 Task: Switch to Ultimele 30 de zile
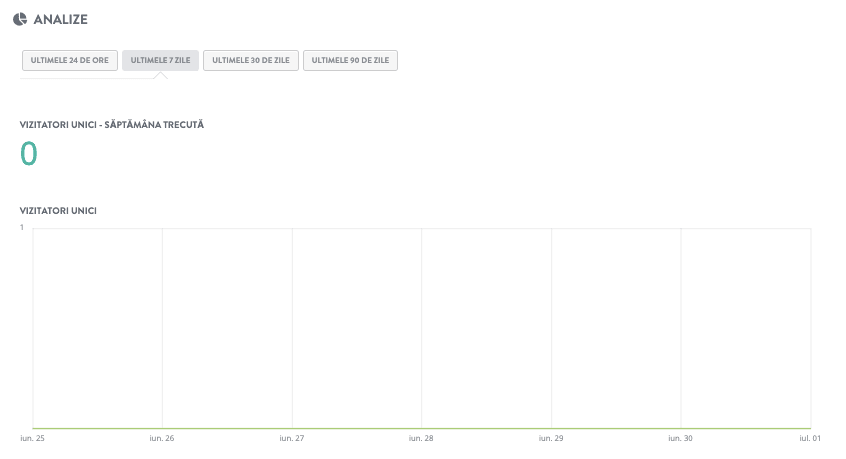[251, 60]
